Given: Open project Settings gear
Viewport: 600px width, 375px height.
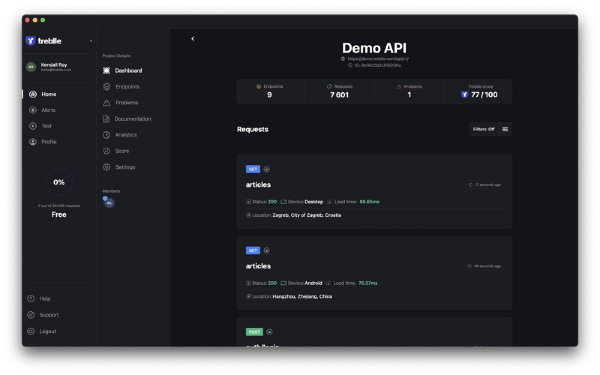Looking at the screenshot, I should coord(107,167).
